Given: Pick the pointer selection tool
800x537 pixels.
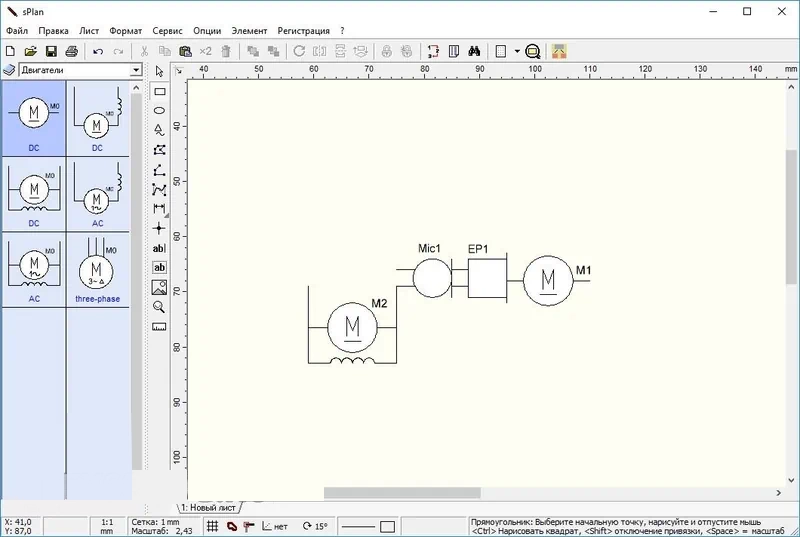Looking at the screenshot, I should tap(159, 72).
